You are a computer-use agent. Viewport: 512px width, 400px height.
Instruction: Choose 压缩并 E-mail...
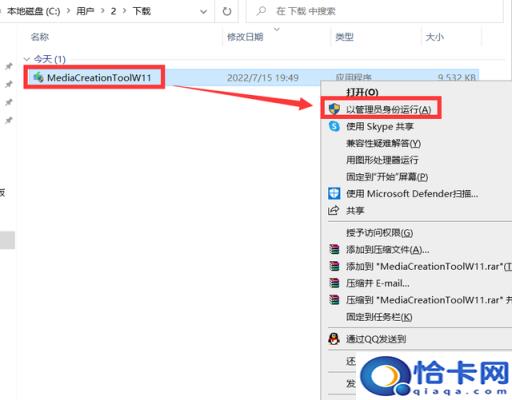[378, 283]
